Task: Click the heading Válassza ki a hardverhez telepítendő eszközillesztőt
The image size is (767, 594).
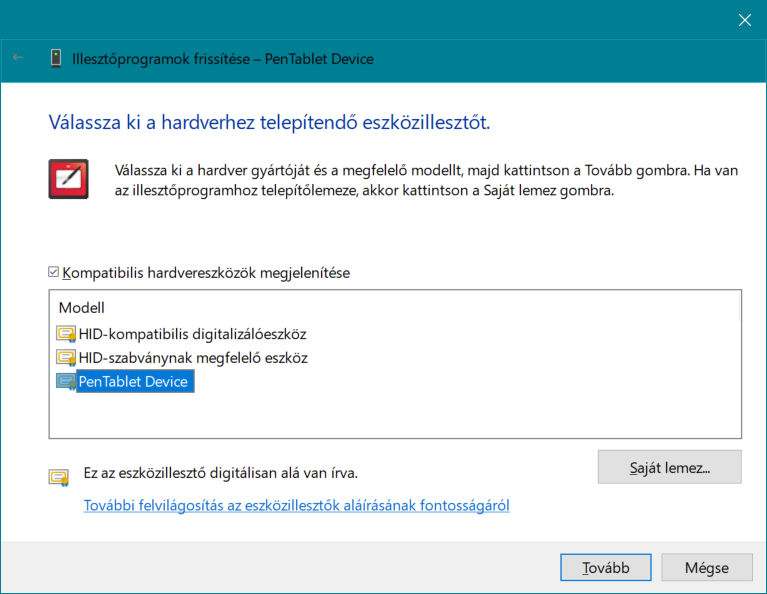Action: click(269, 122)
